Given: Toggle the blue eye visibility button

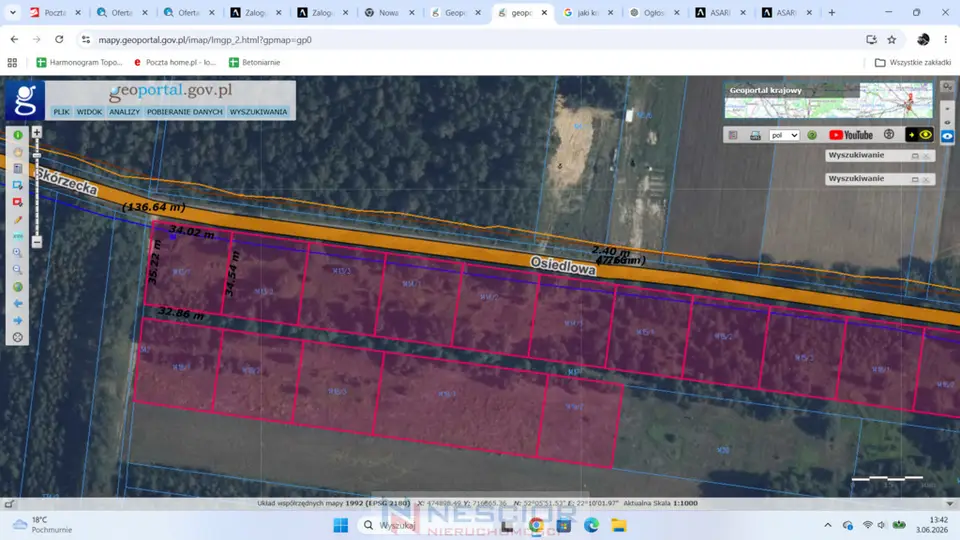Looking at the screenshot, I should click(947, 136).
